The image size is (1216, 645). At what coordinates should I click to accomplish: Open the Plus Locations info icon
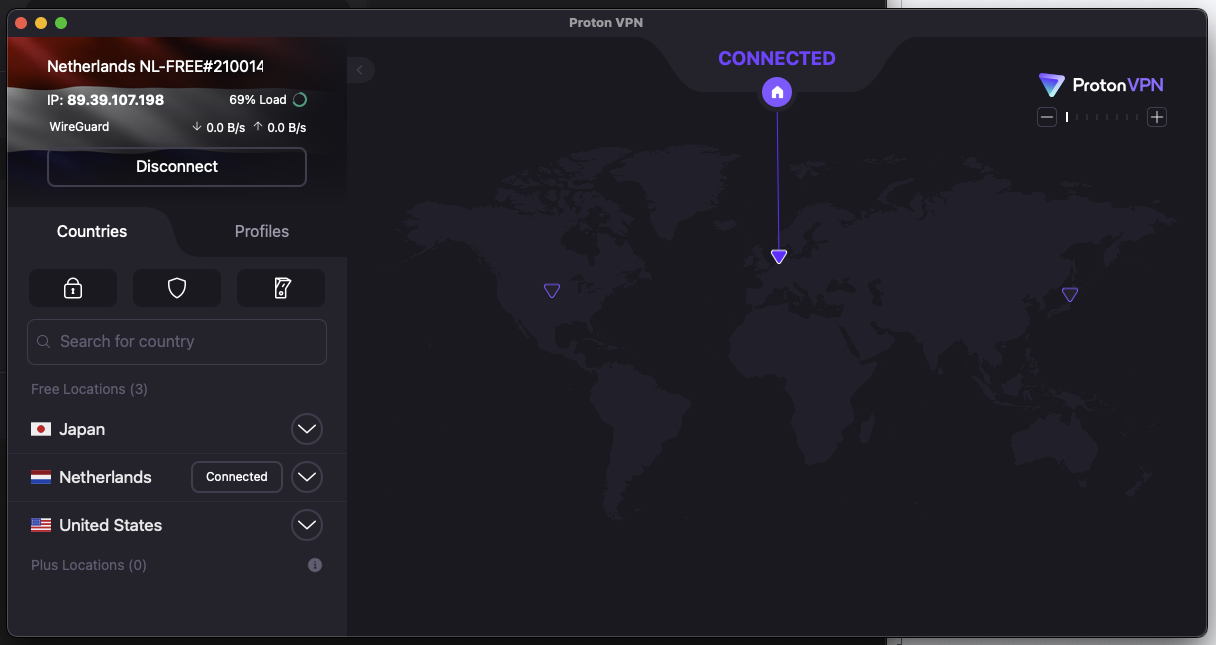pyautogui.click(x=314, y=565)
